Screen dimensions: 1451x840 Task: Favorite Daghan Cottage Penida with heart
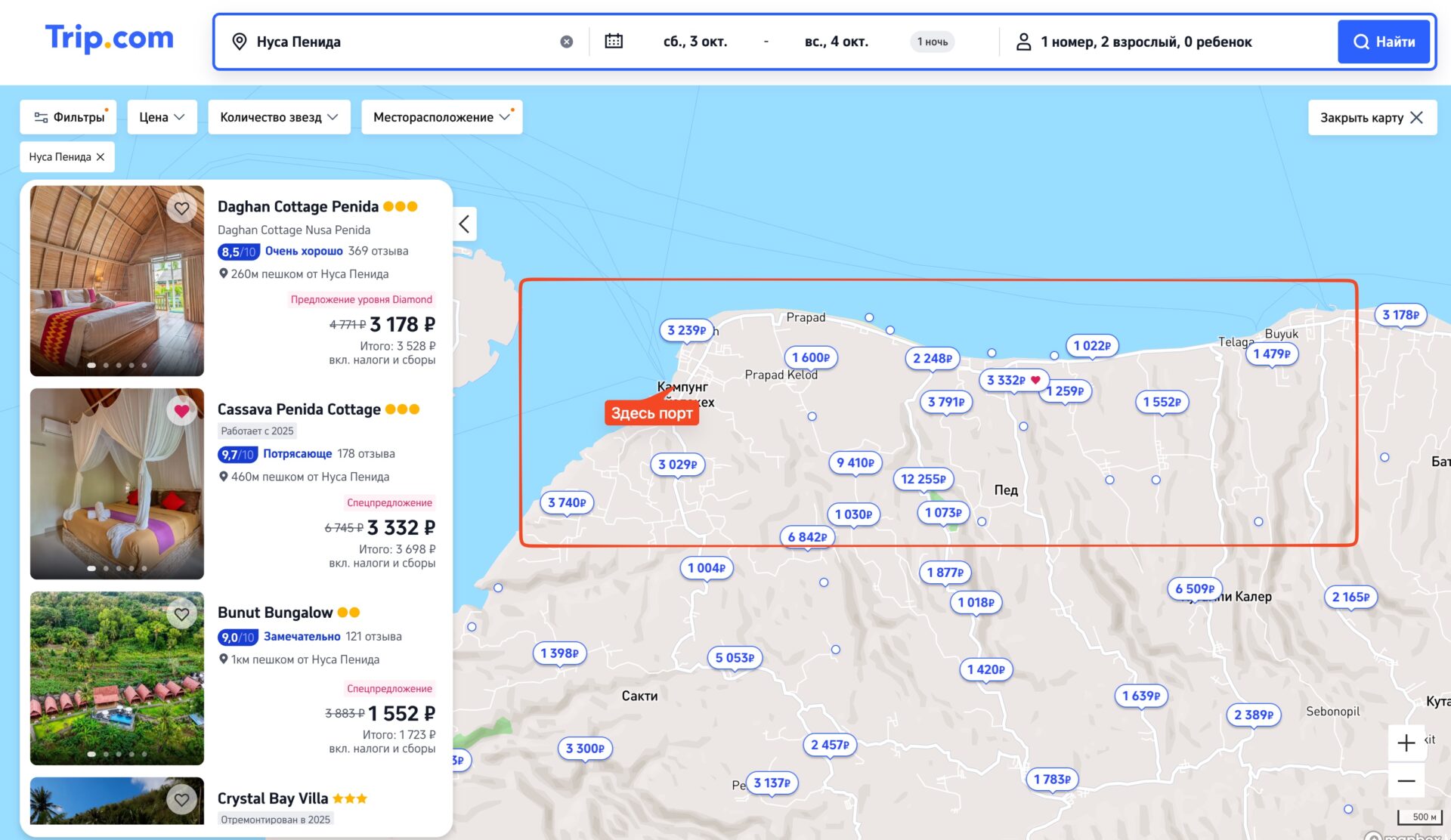[x=181, y=208]
